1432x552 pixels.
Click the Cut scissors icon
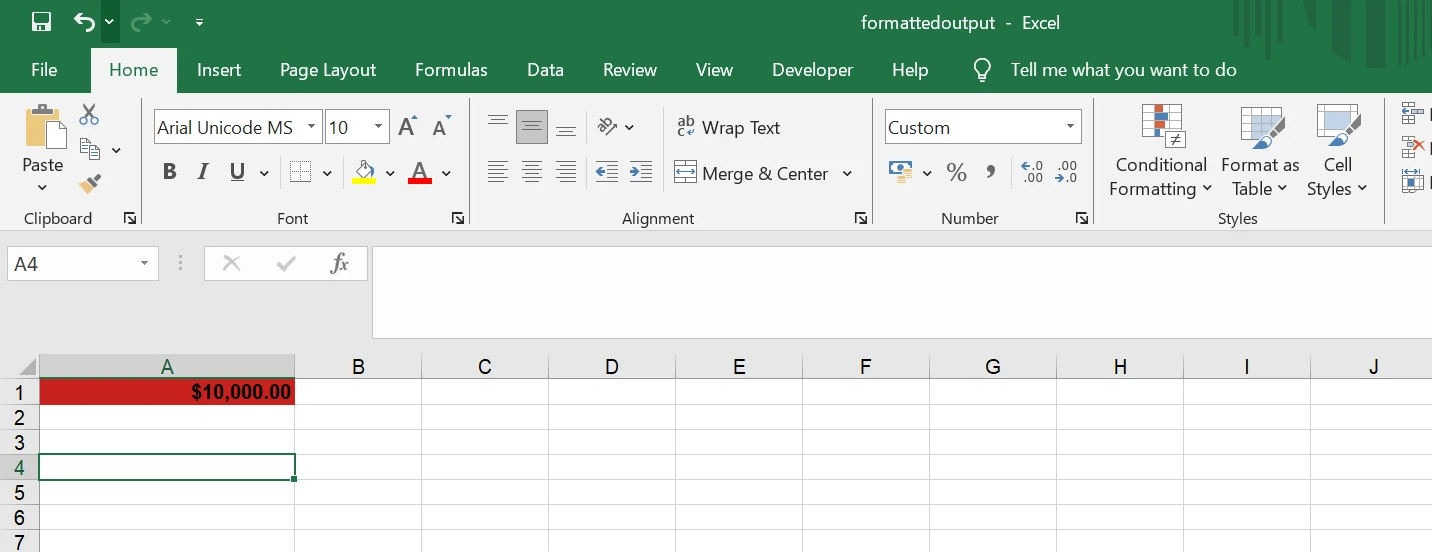[x=89, y=115]
